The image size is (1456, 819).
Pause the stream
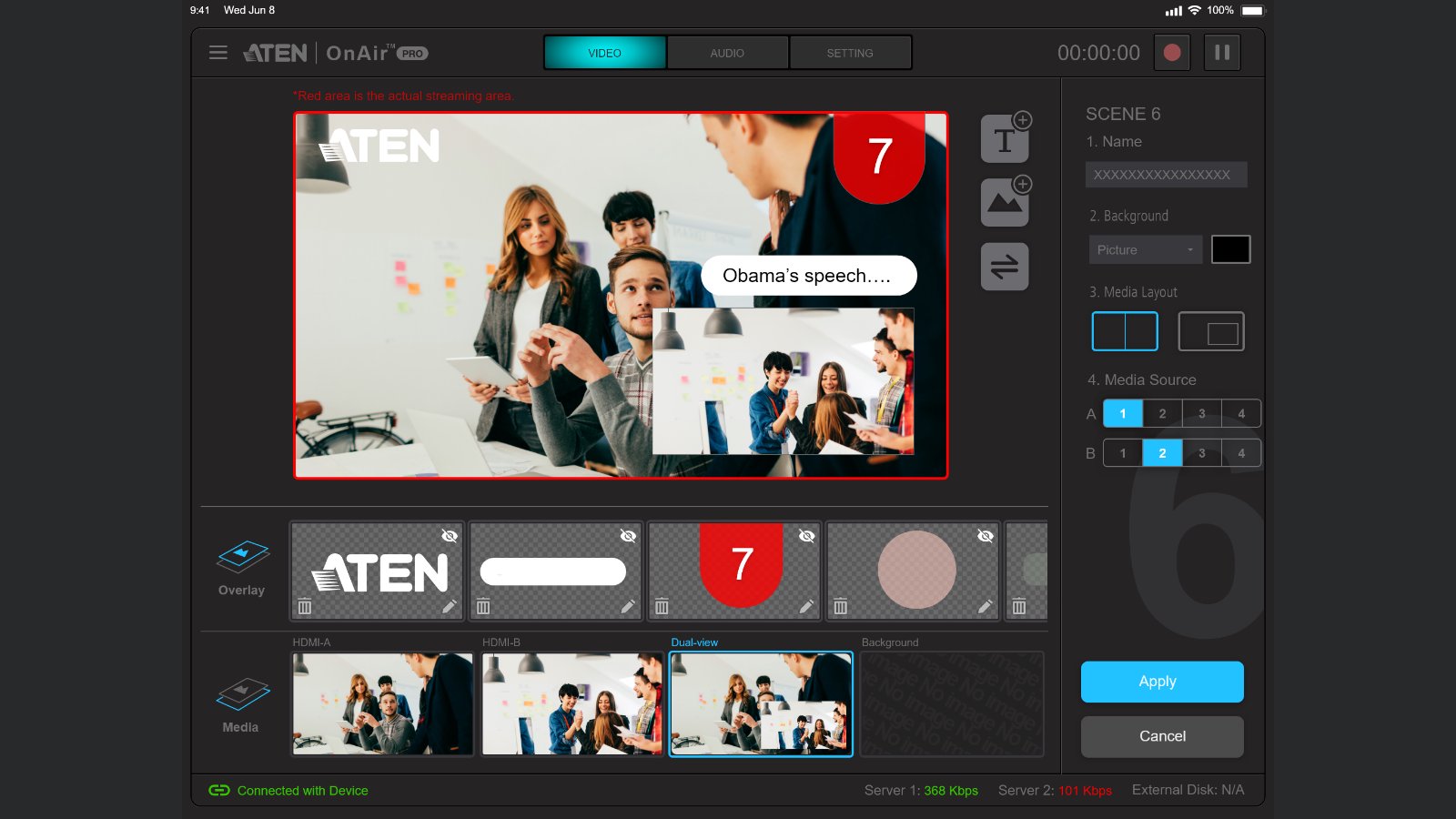[x=1222, y=53]
